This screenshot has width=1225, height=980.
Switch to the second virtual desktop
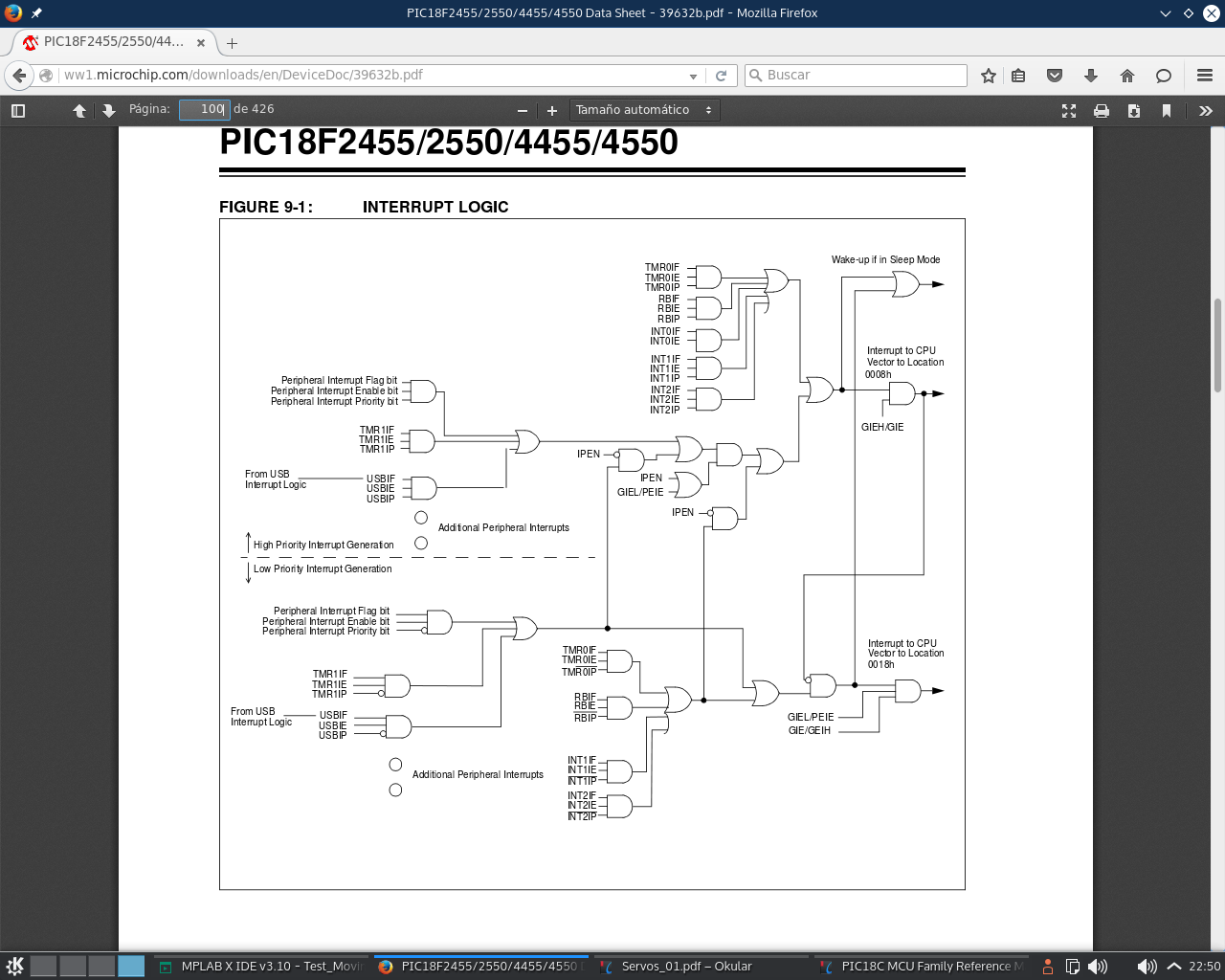point(73,966)
